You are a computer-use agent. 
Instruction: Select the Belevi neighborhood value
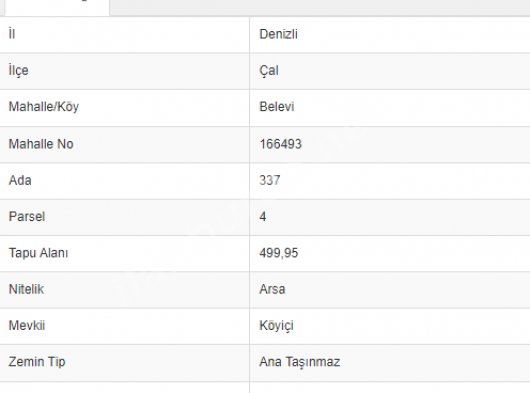point(276,107)
